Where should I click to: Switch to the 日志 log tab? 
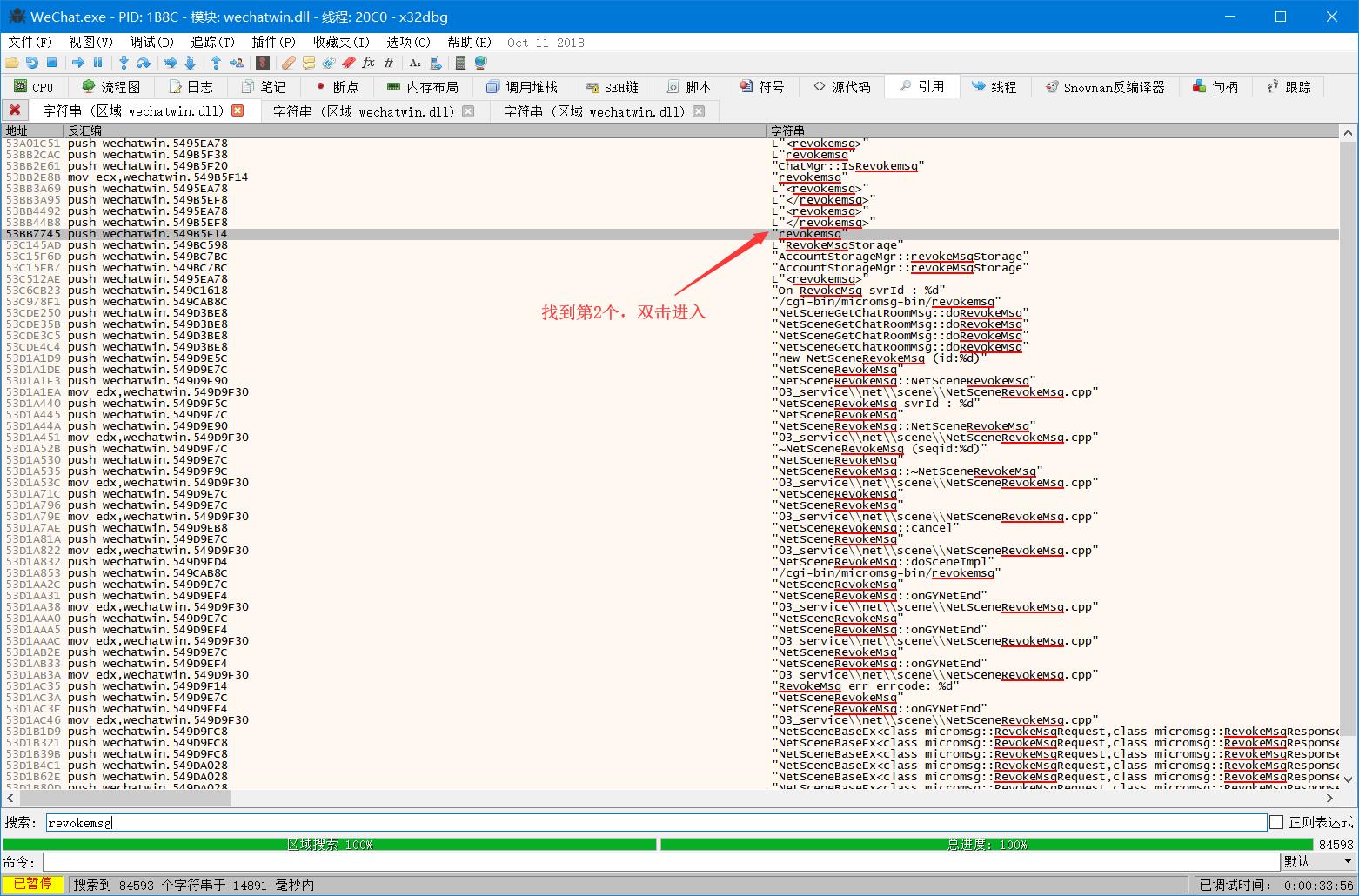coord(191,87)
